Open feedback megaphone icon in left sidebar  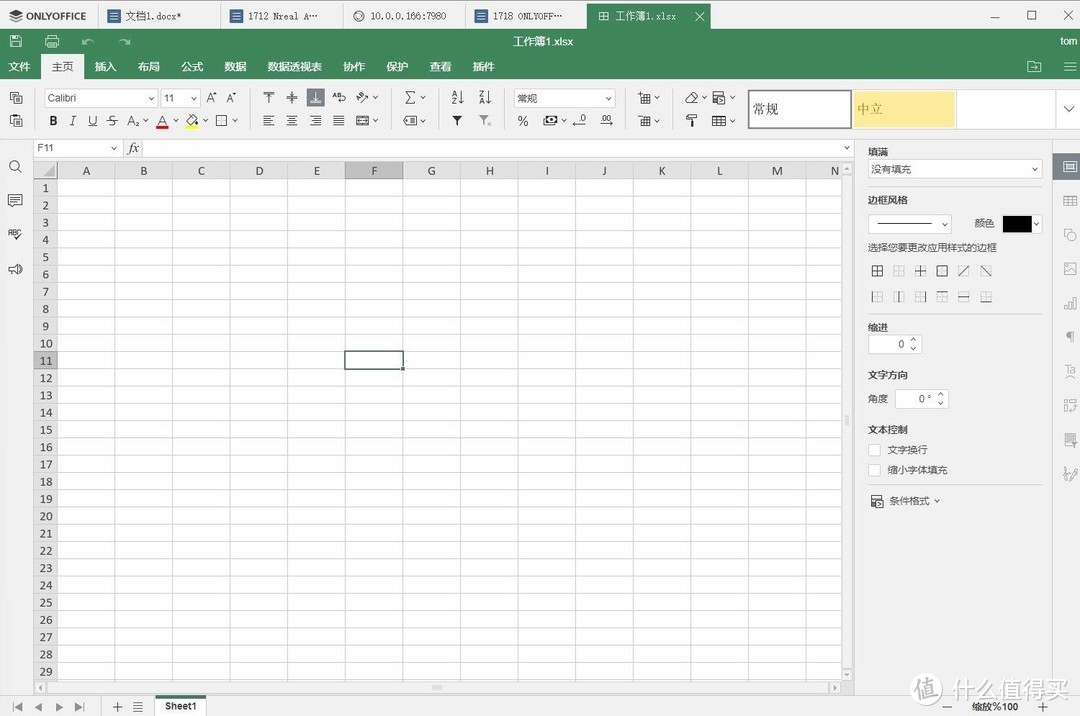pos(15,269)
